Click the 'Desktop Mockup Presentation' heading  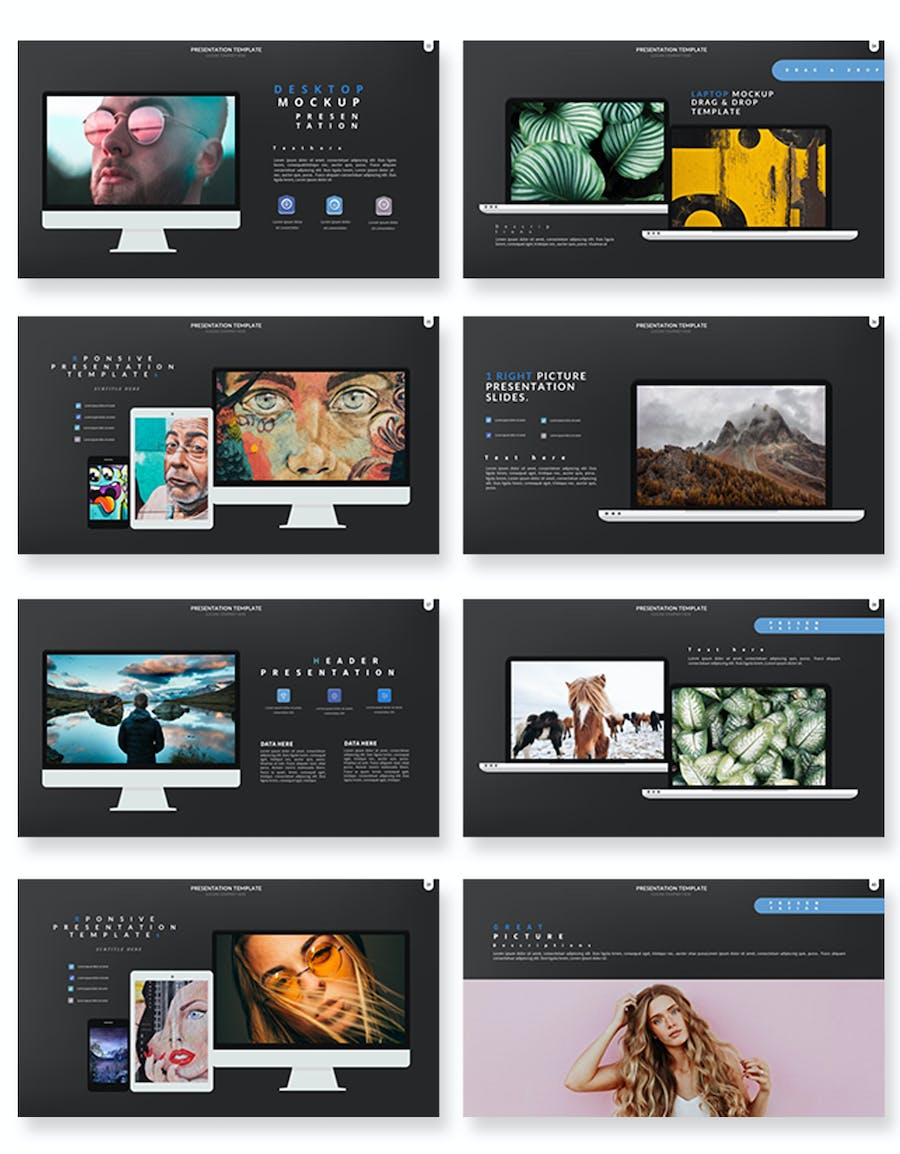(x=319, y=107)
